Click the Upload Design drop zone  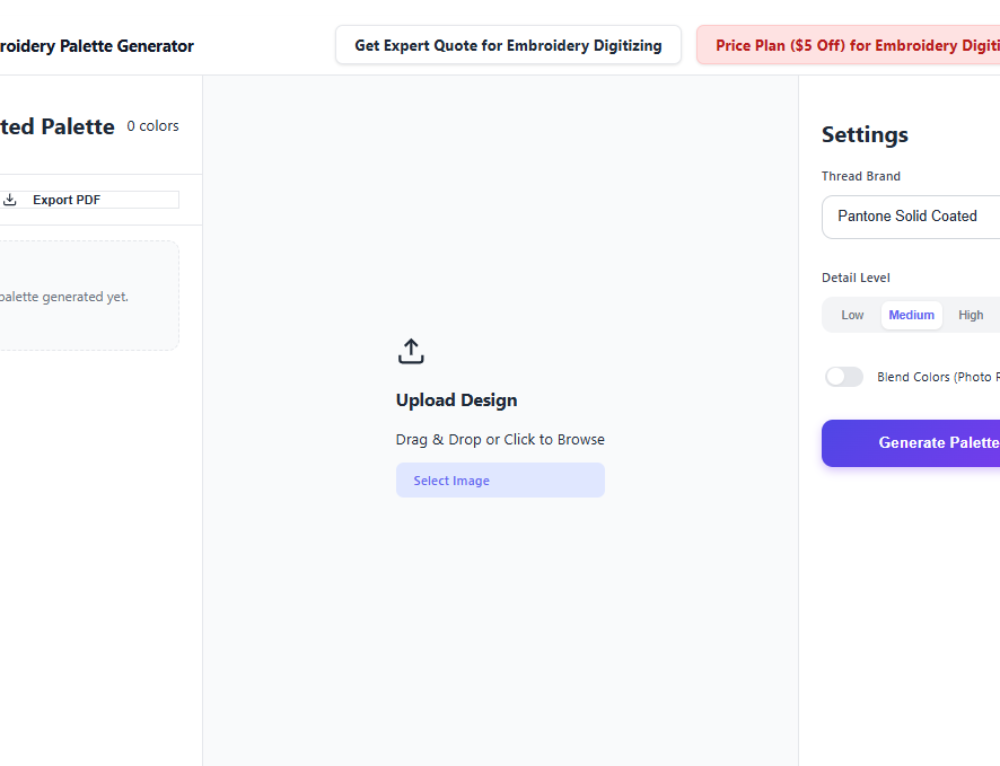tap(500, 420)
